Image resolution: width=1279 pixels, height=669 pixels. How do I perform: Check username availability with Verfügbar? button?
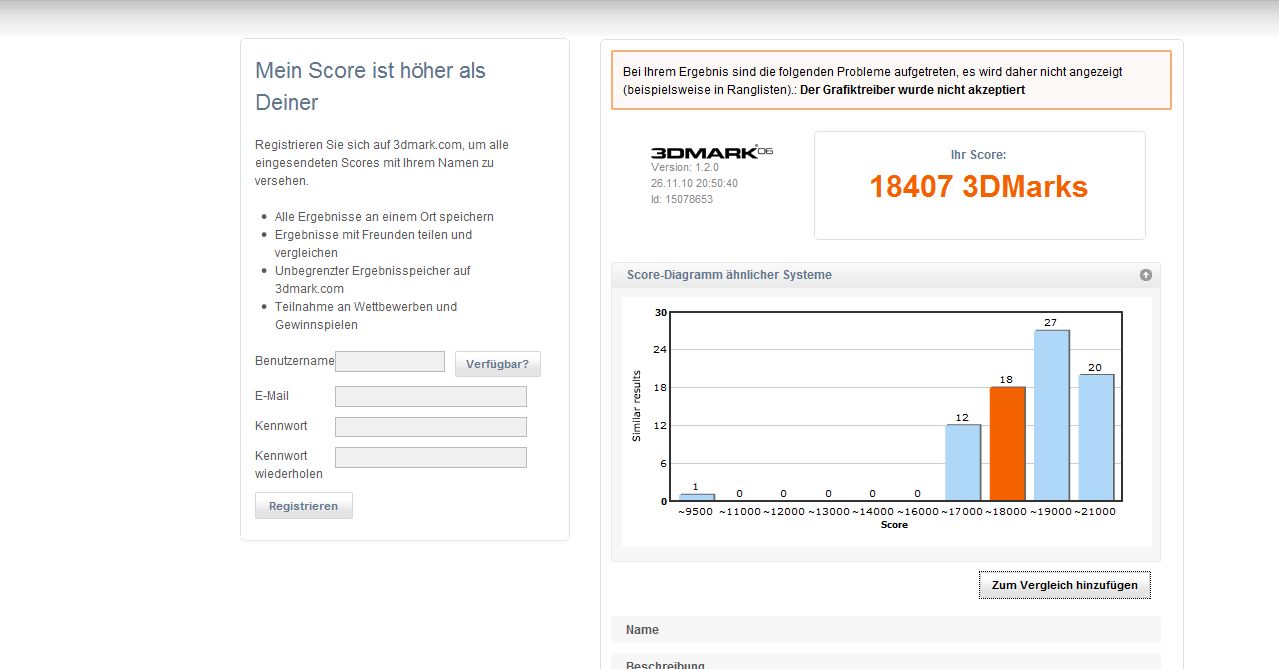(x=497, y=364)
